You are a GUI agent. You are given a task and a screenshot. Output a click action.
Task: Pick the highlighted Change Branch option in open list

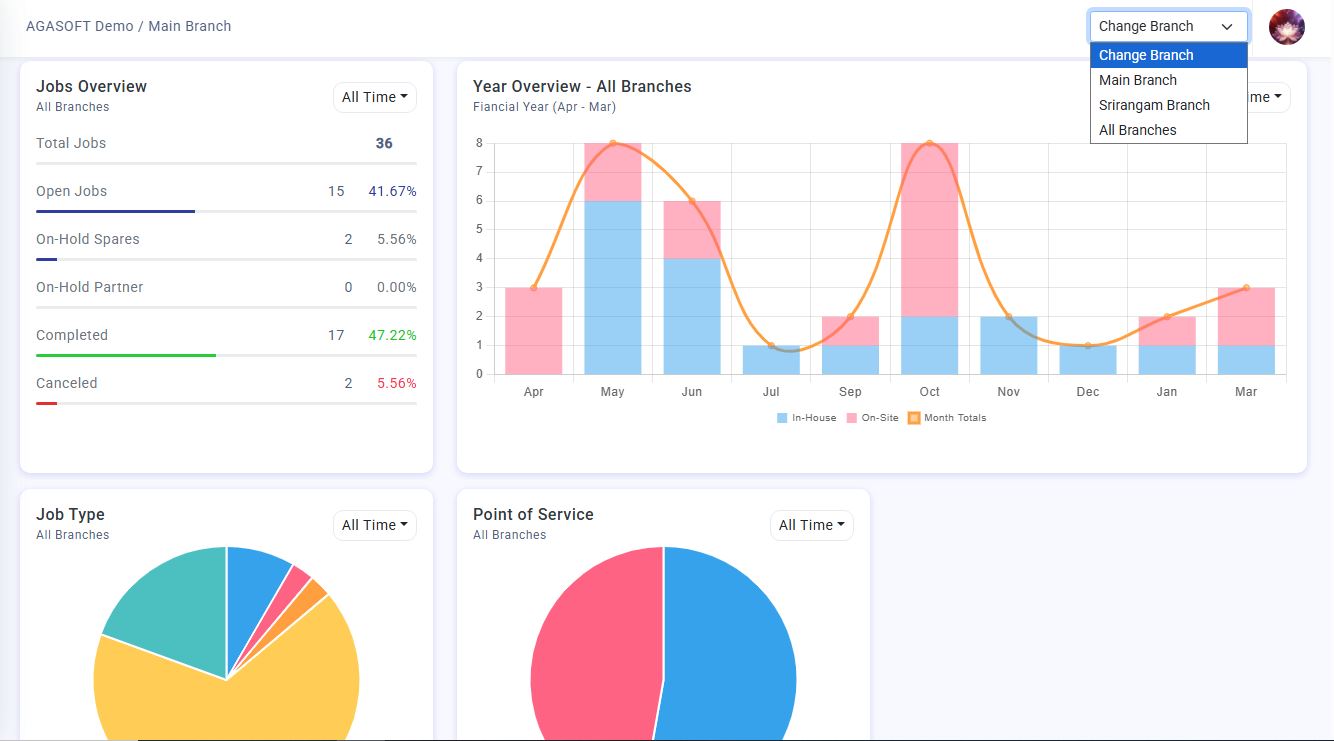1168,55
